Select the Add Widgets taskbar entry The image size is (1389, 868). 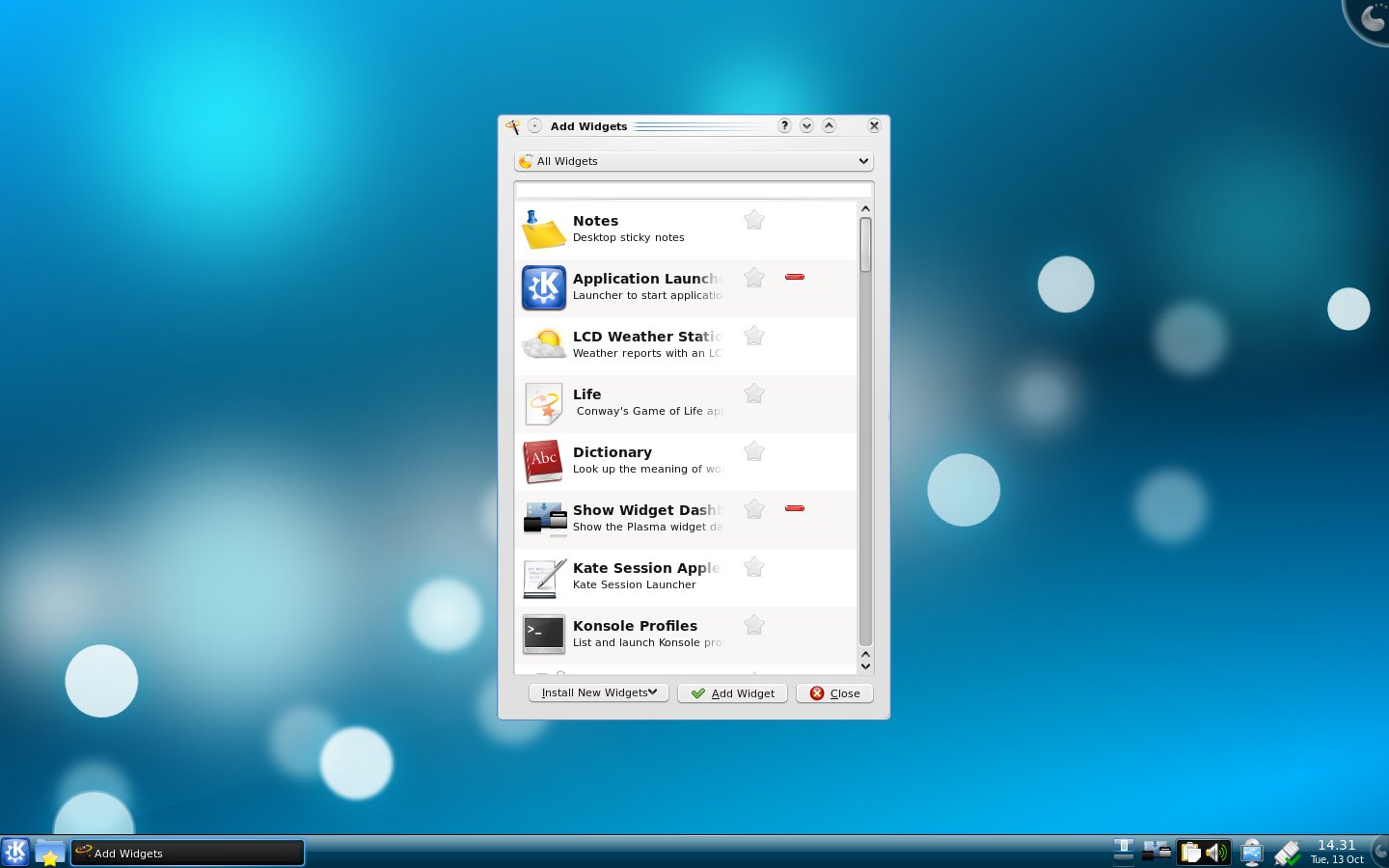(188, 853)
